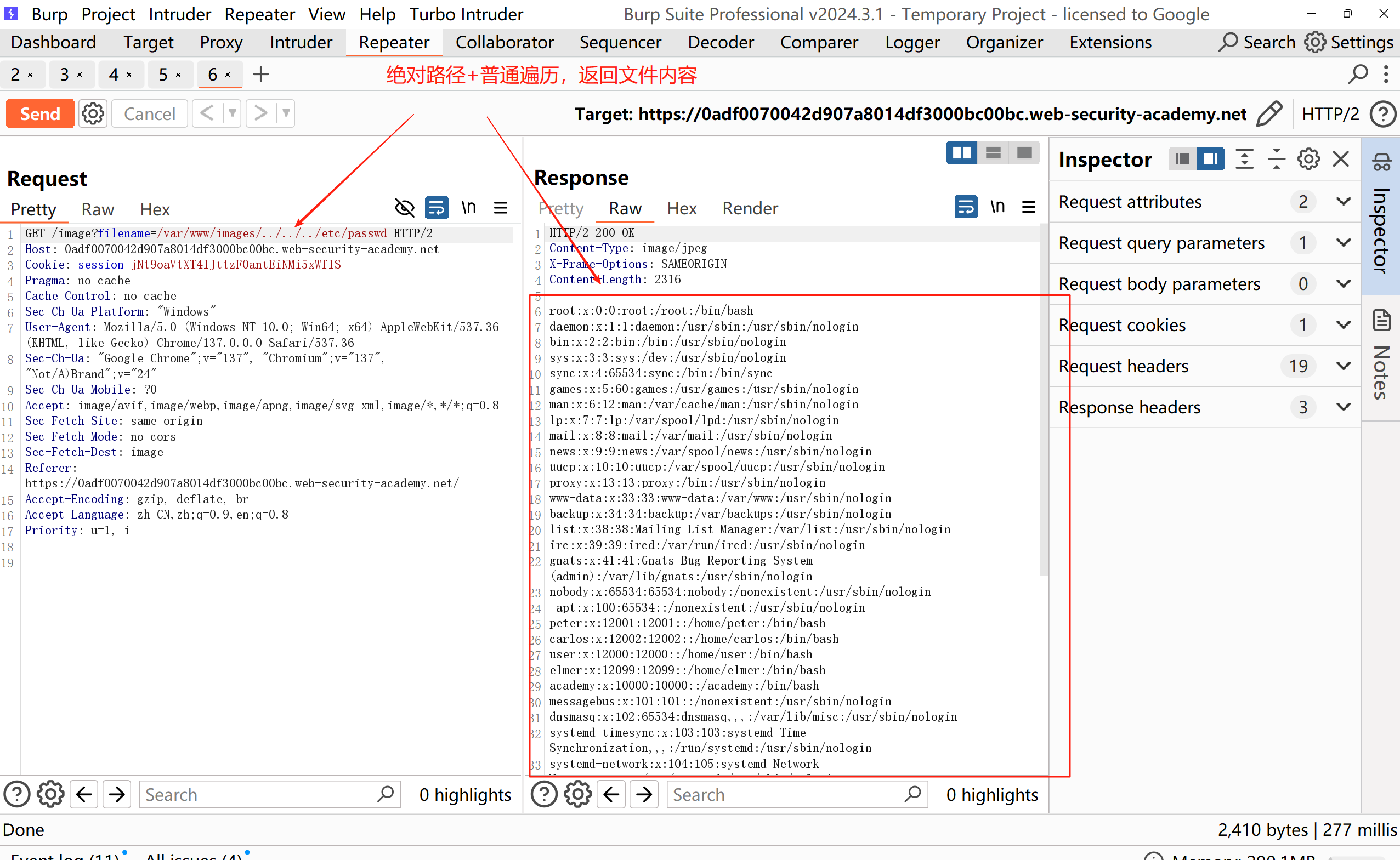This screenshot has width=1400, height=860.
Task: Toggle line wrap icon in the Request panel
Action: [x=437, y=208]
